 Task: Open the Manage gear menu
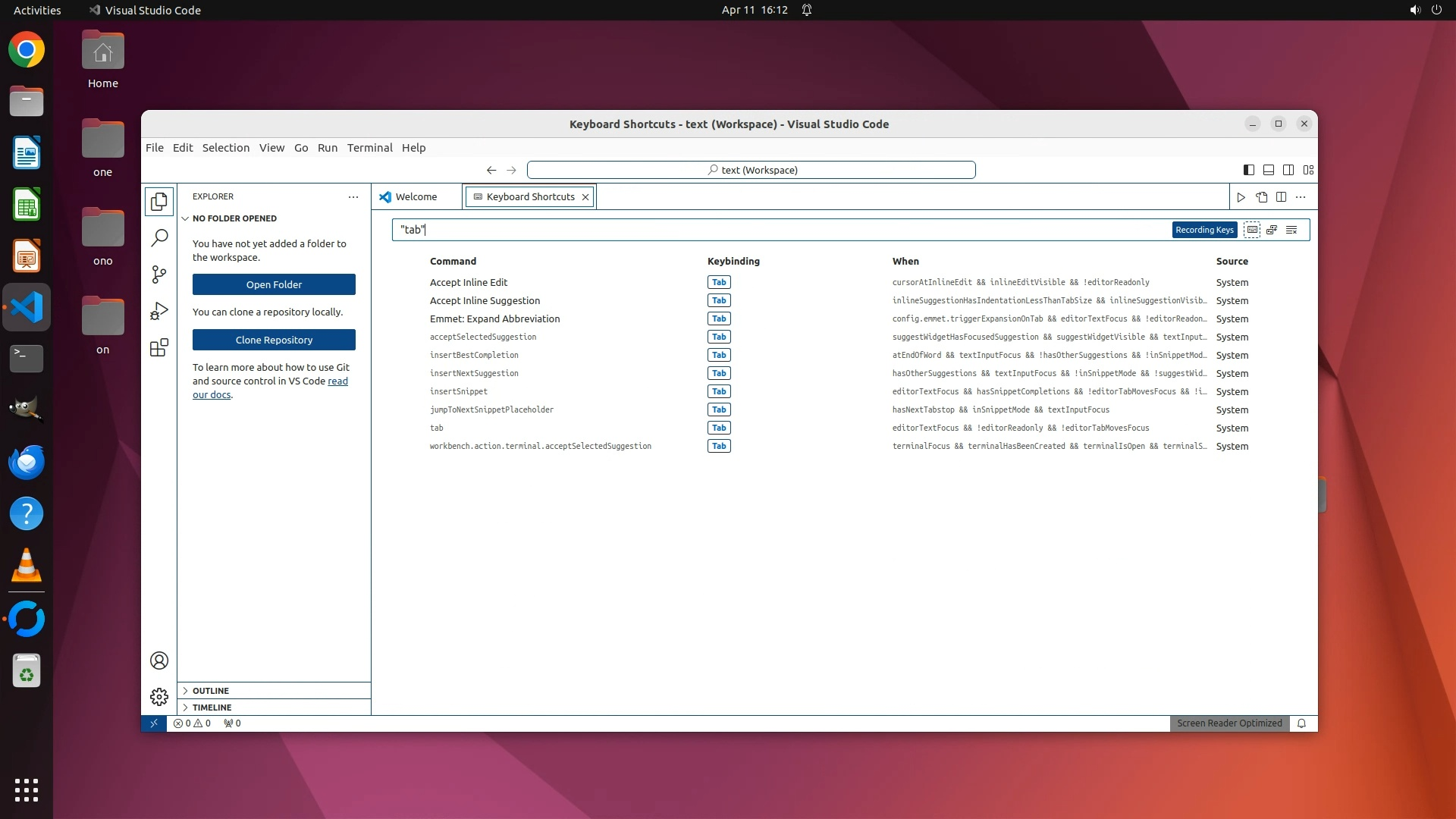159,697
